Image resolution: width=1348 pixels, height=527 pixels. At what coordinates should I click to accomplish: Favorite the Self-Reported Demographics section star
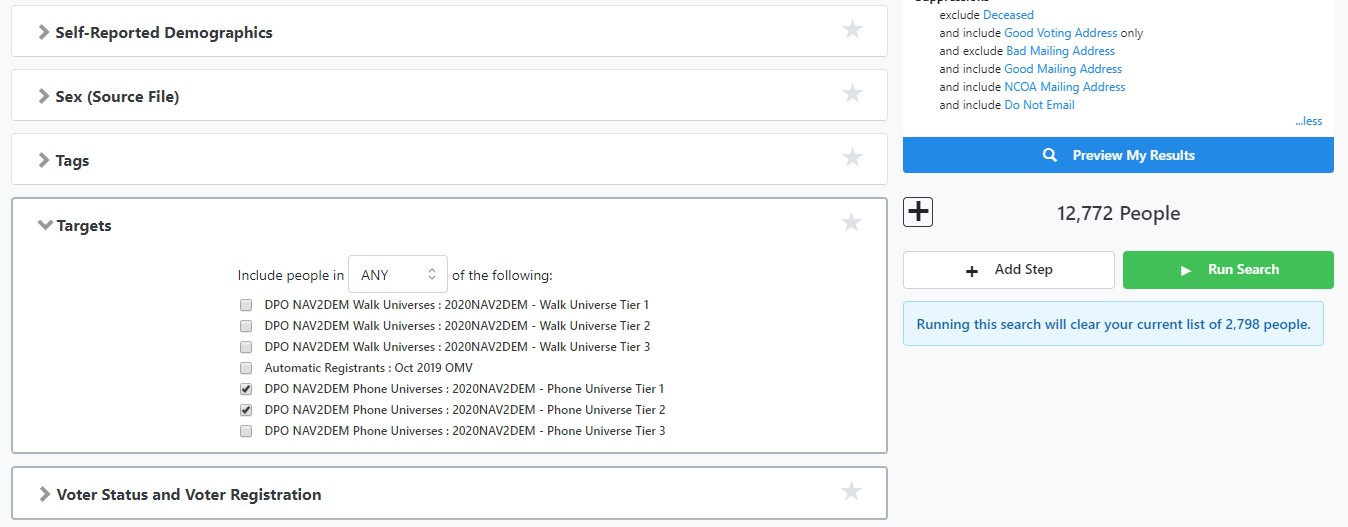[x=852, y=30]
